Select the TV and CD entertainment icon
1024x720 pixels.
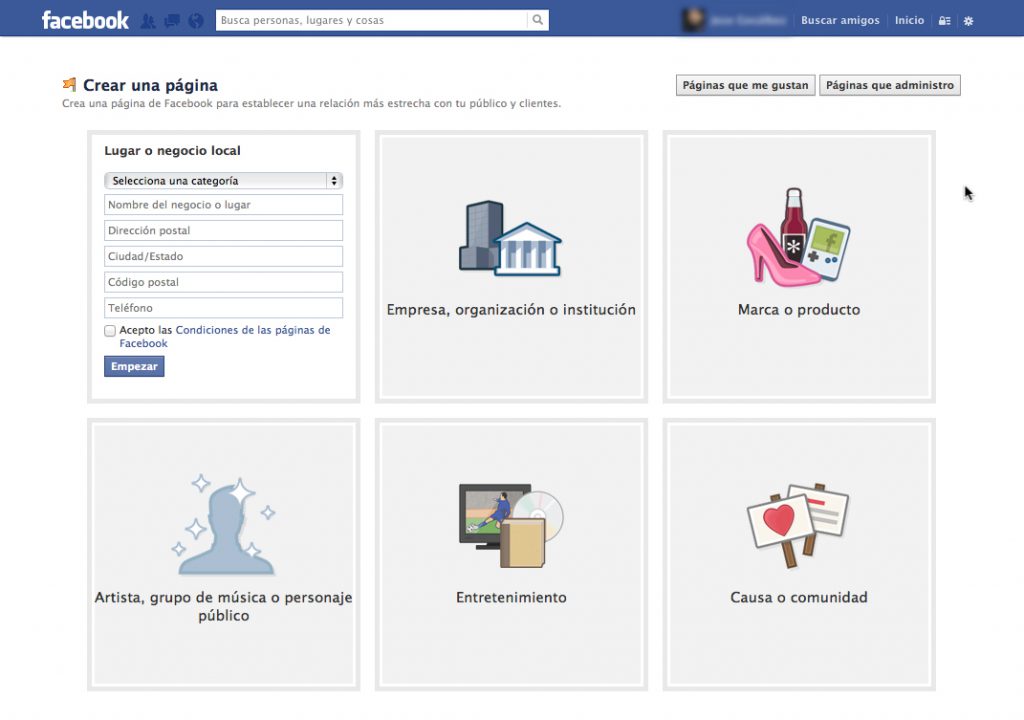[511, 525]
